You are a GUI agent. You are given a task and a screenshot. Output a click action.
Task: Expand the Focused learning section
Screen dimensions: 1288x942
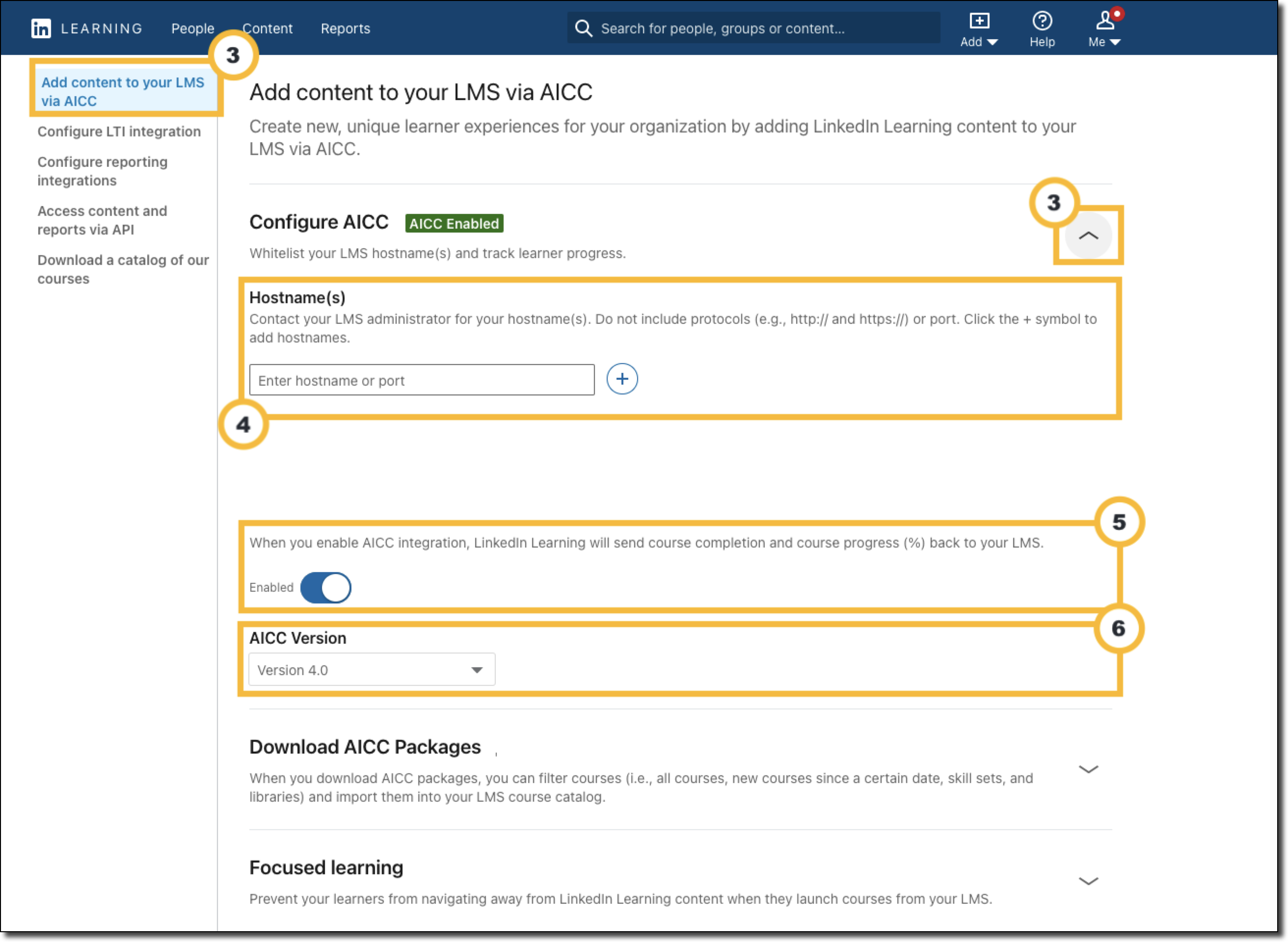pos(1088,882)
